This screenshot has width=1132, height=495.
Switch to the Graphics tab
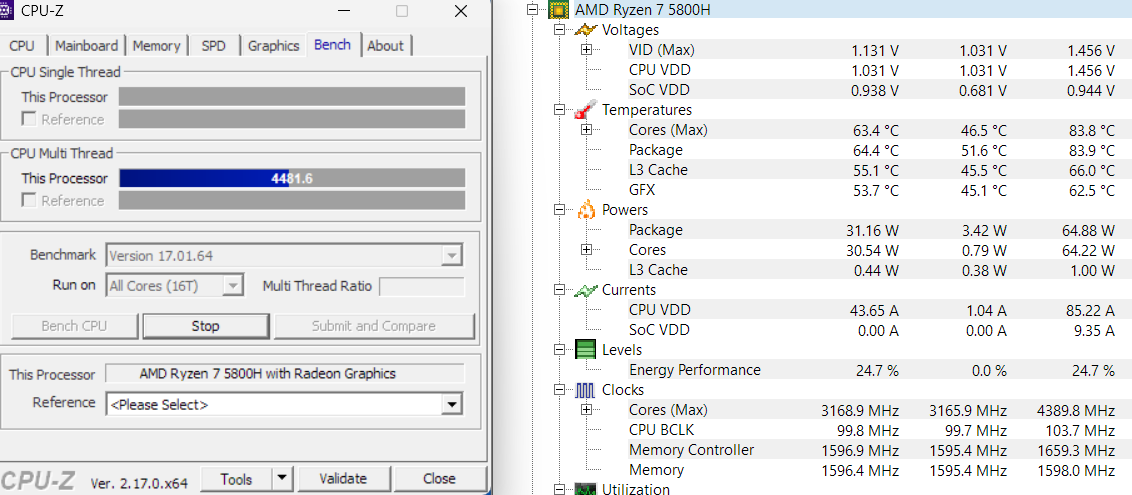(273, 45)
